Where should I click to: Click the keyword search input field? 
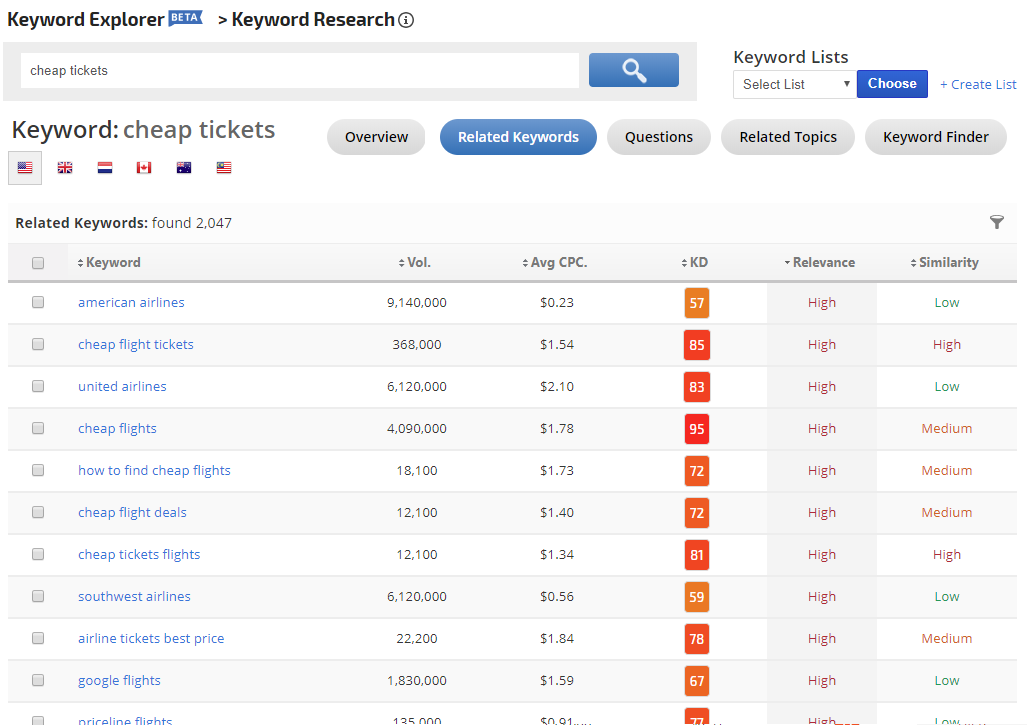(x=300, y=71)
